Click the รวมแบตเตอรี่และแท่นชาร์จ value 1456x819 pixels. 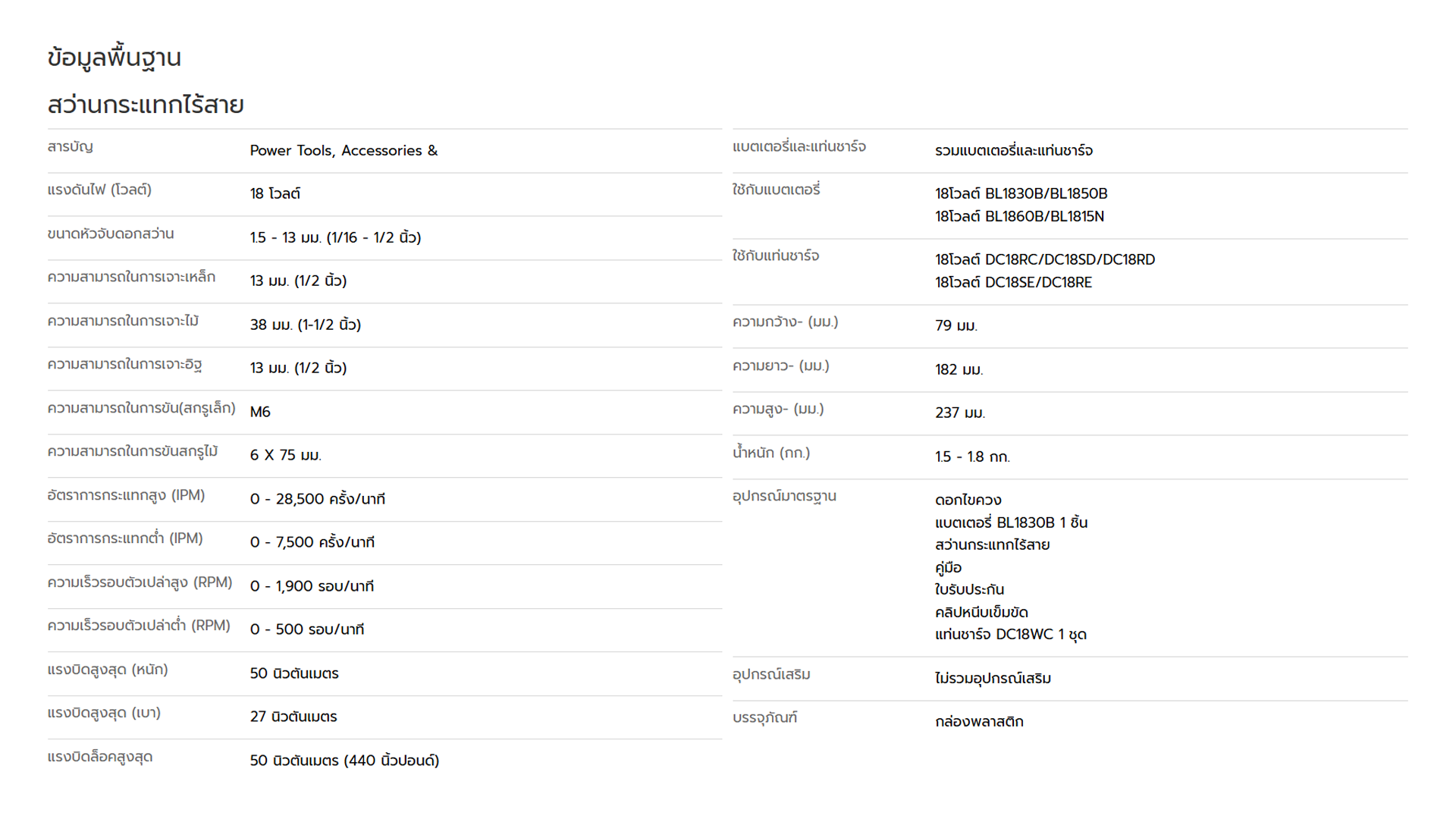pyautogui.click(x=1014, y=150)
